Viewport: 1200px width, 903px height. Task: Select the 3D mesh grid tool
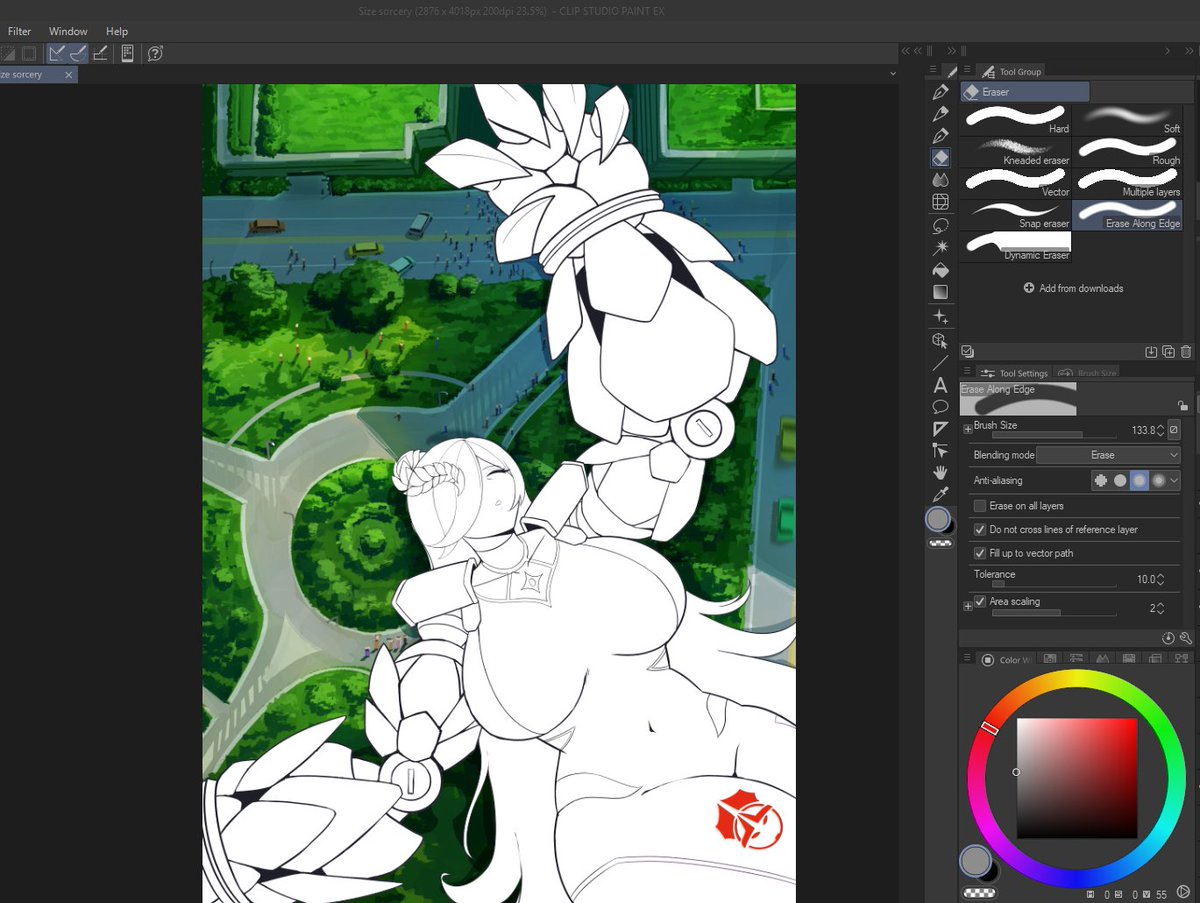click(940, 203)
